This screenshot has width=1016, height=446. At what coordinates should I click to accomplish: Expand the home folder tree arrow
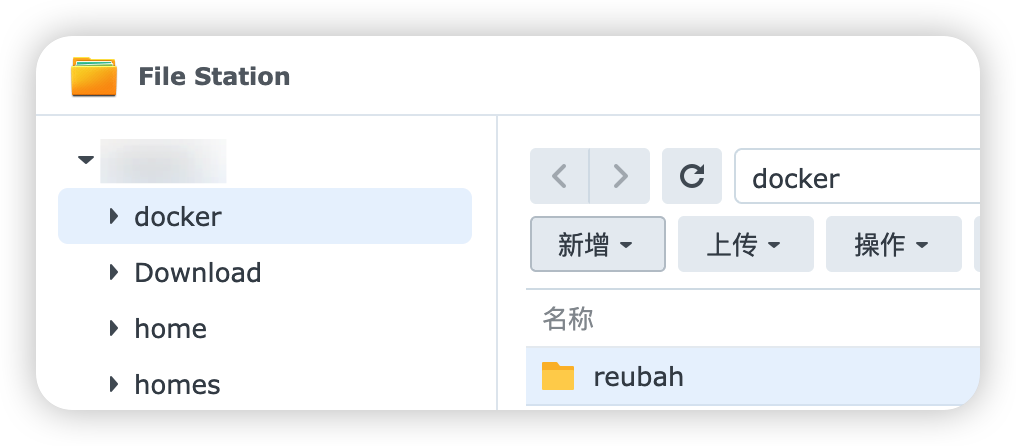[x=114, y=328]
